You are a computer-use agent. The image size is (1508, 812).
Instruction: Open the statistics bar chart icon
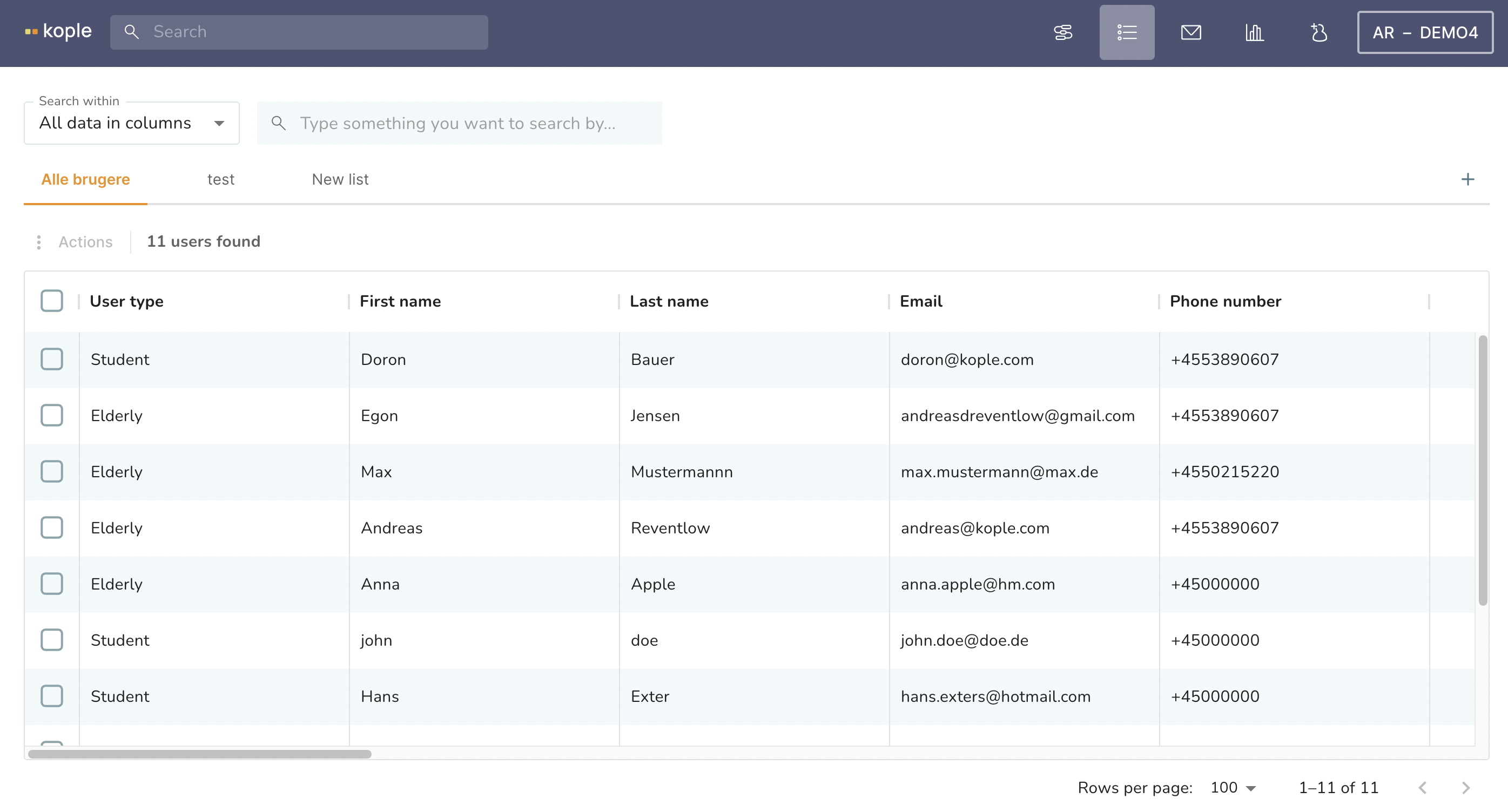(x=1254, y=32)
